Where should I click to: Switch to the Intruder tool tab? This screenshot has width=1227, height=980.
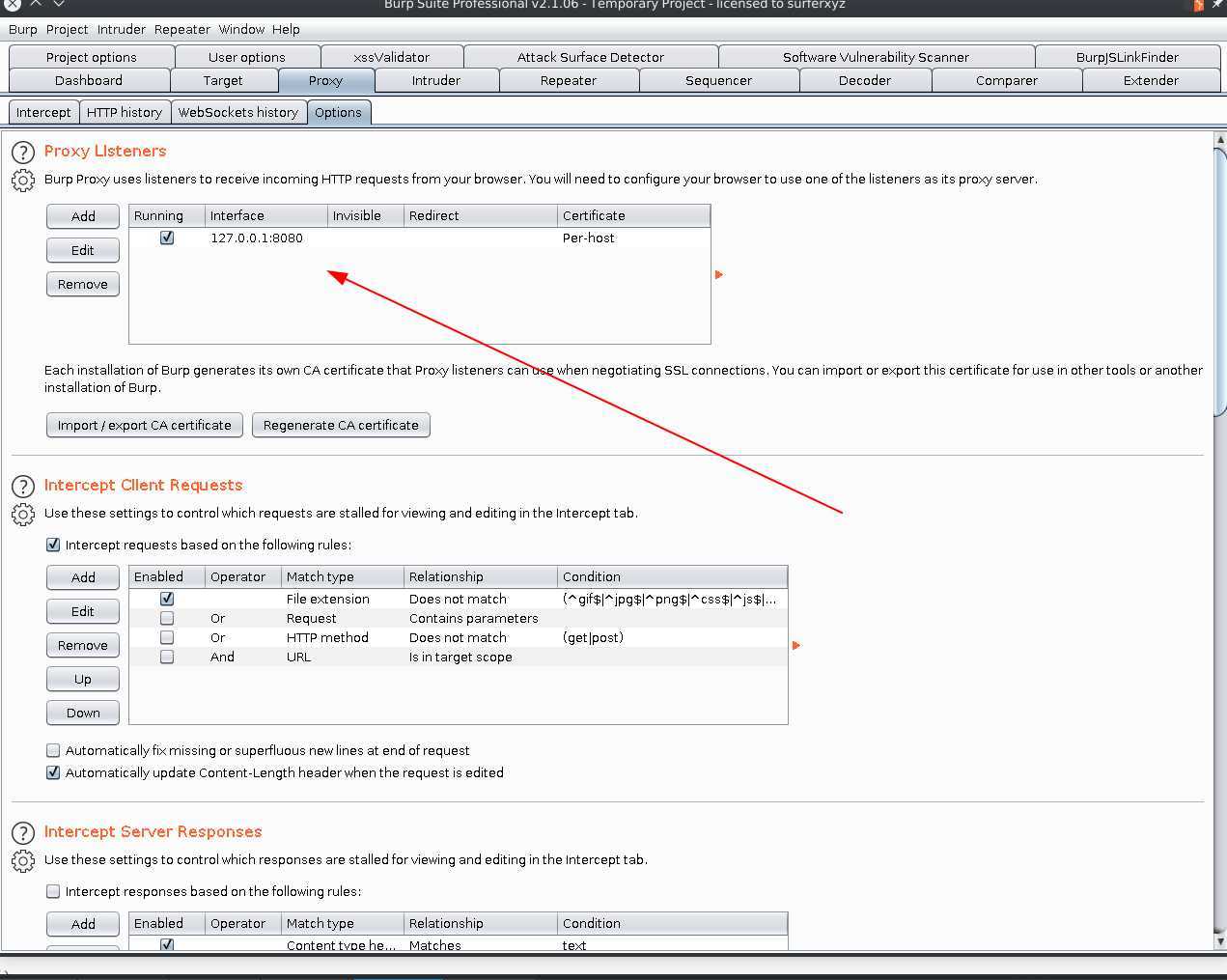[436, 80]
